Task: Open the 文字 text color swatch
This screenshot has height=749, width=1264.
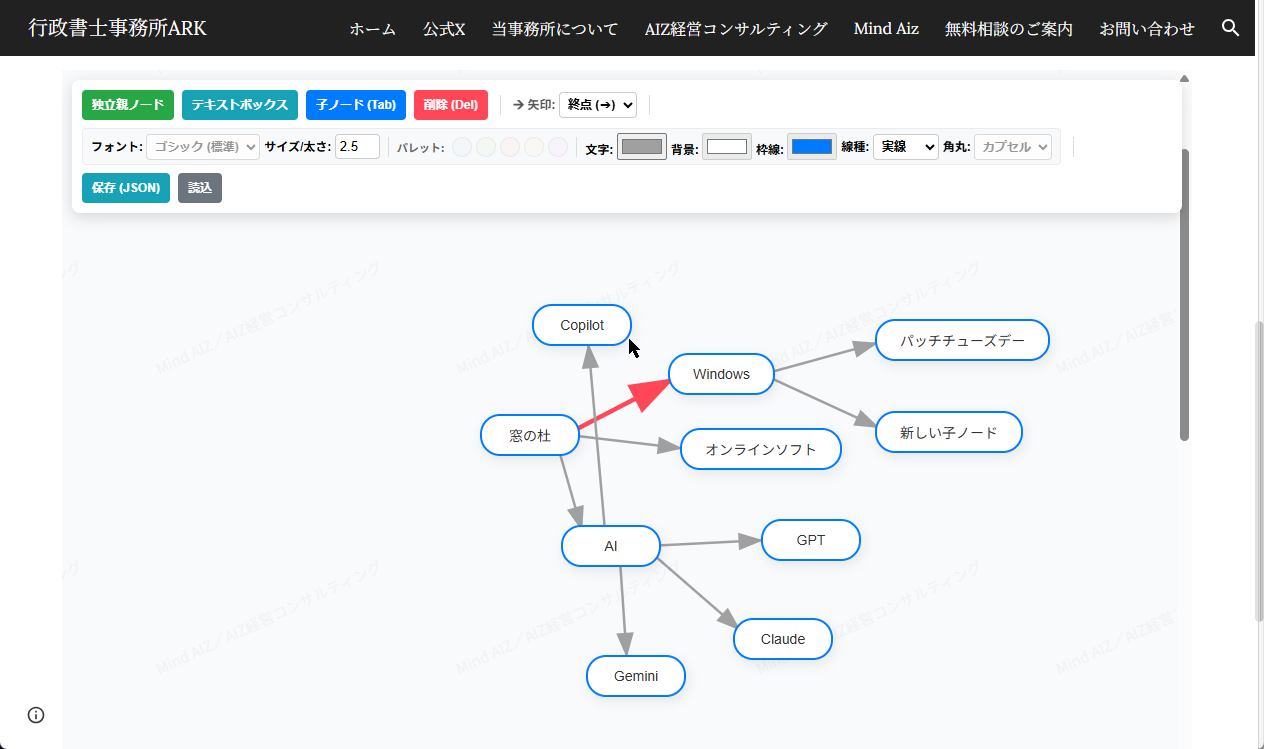Action: (x=642, y=147)
